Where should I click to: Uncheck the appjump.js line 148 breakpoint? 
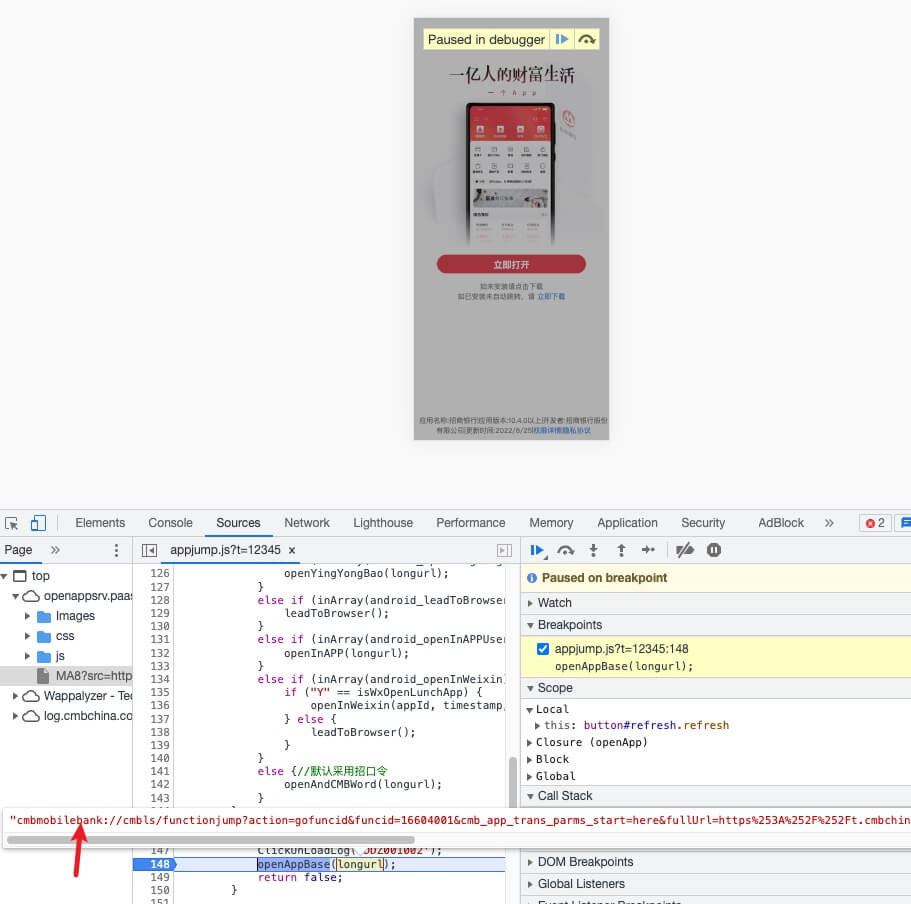point(543,649)
